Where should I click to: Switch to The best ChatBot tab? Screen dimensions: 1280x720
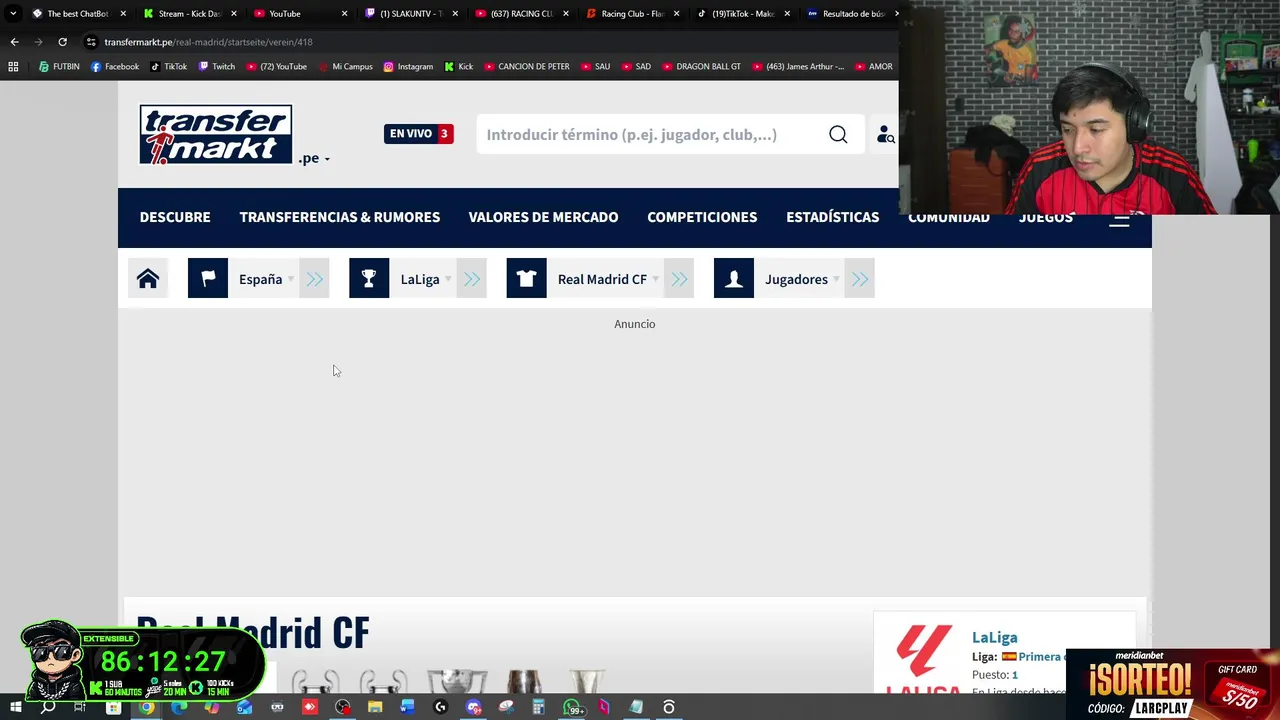(78, 14)
